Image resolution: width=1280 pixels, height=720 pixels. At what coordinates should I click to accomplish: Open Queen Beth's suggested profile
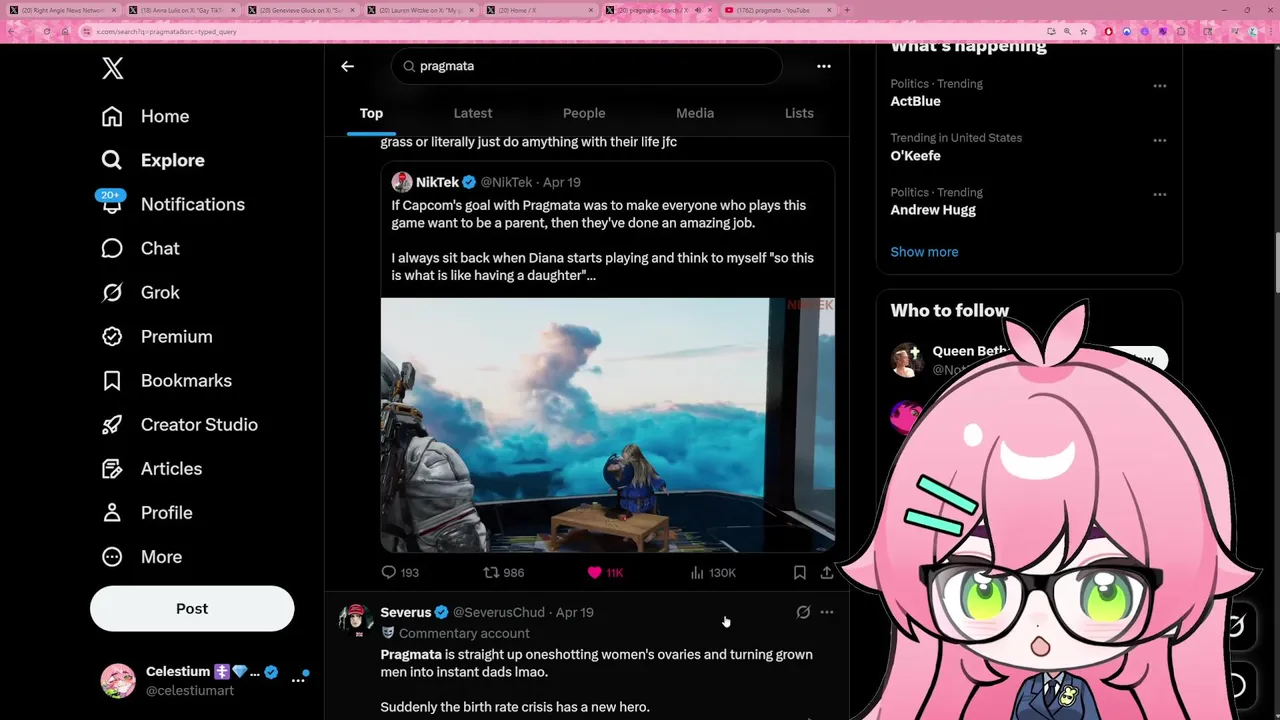(x=970, y=351)
